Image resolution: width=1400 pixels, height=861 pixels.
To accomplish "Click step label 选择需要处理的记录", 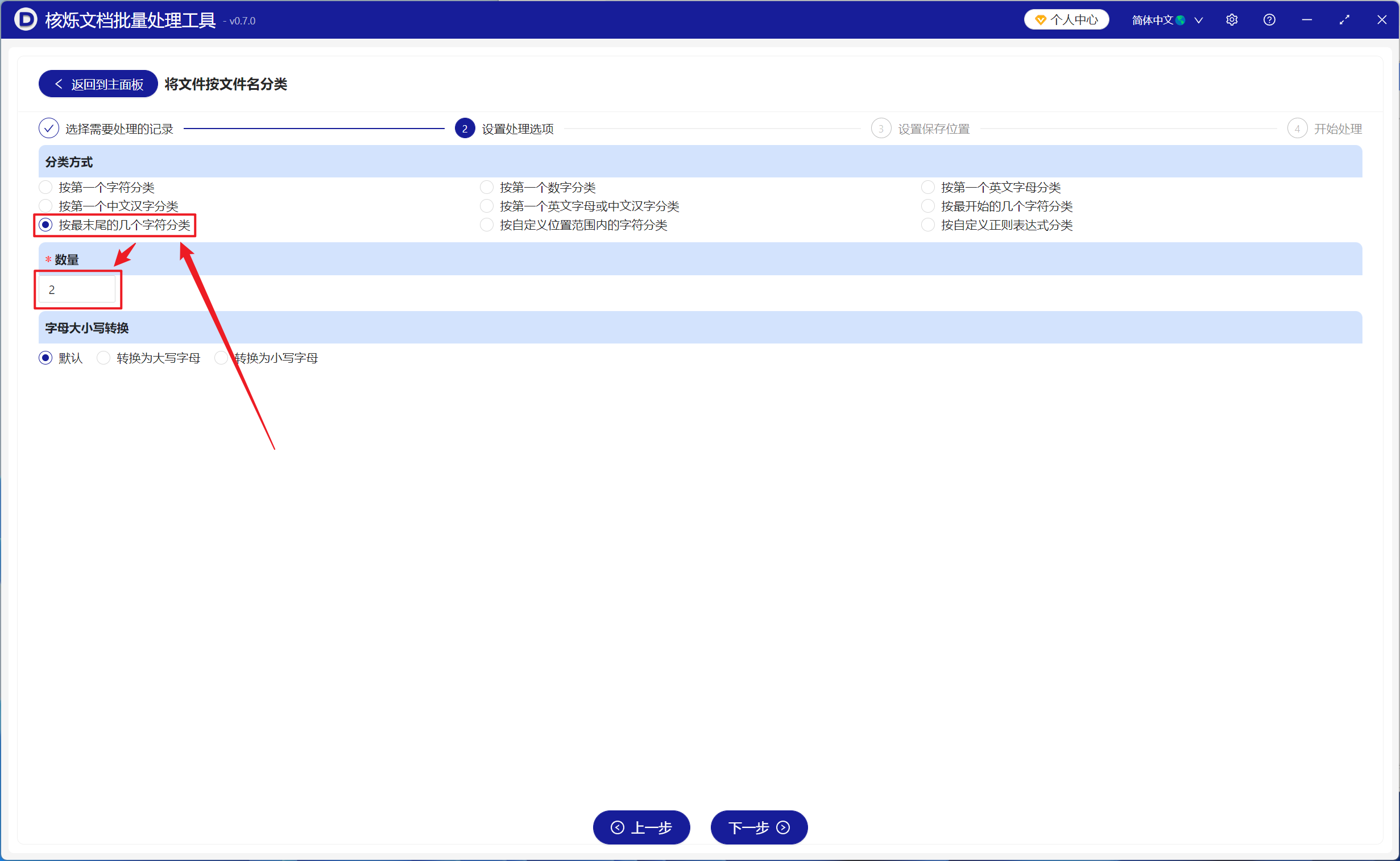I will click(x=119, y=129).
